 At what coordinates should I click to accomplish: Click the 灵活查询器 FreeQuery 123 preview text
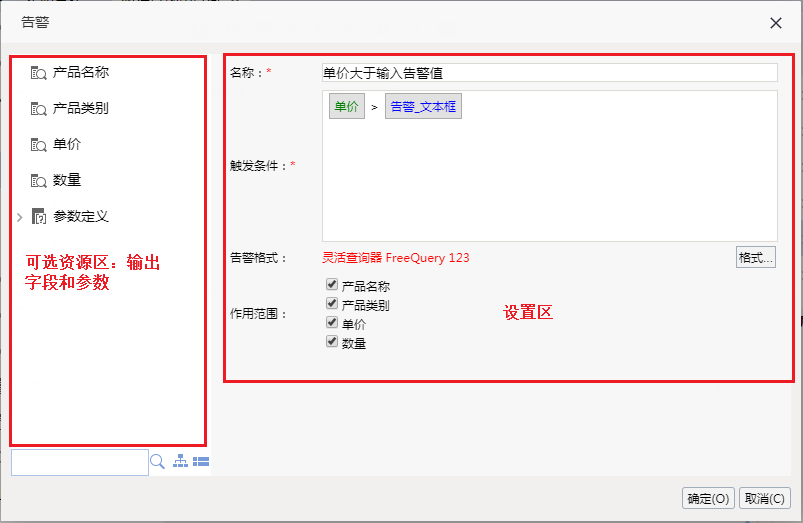(x=395, y=258)
